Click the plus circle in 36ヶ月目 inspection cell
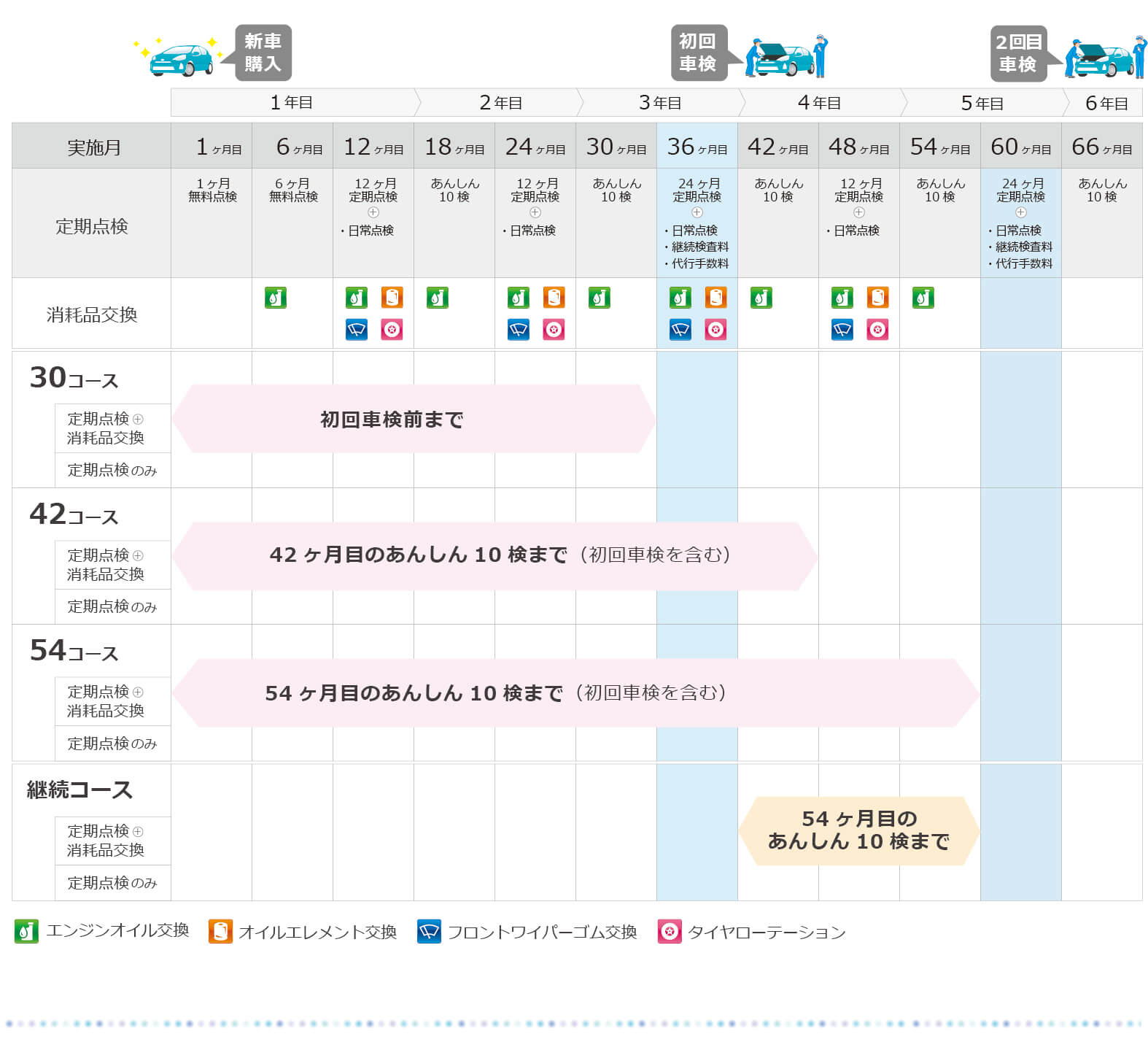 click(697, 212)
